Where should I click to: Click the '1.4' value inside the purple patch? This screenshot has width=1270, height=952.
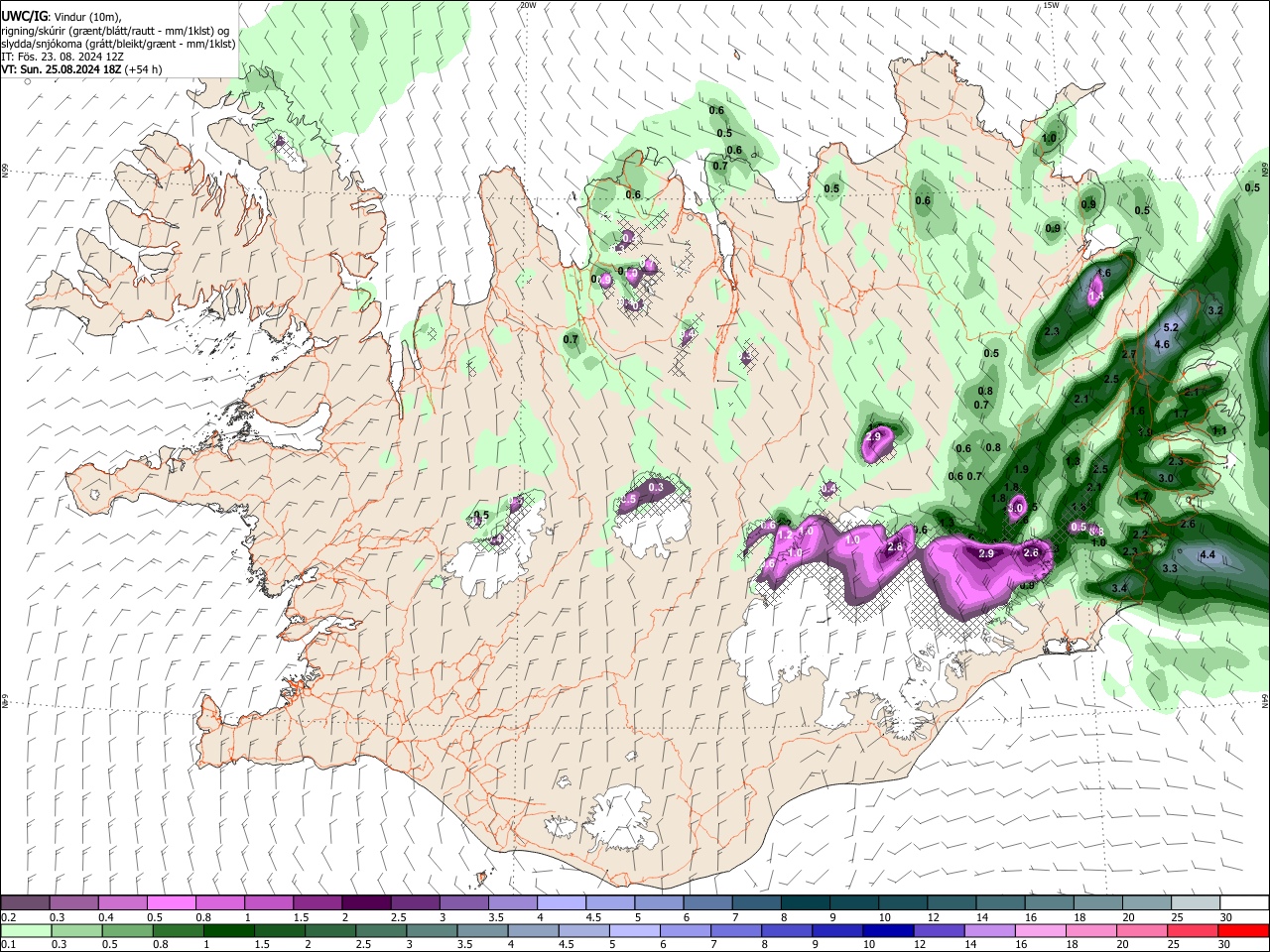click(x=1096, y=297)
